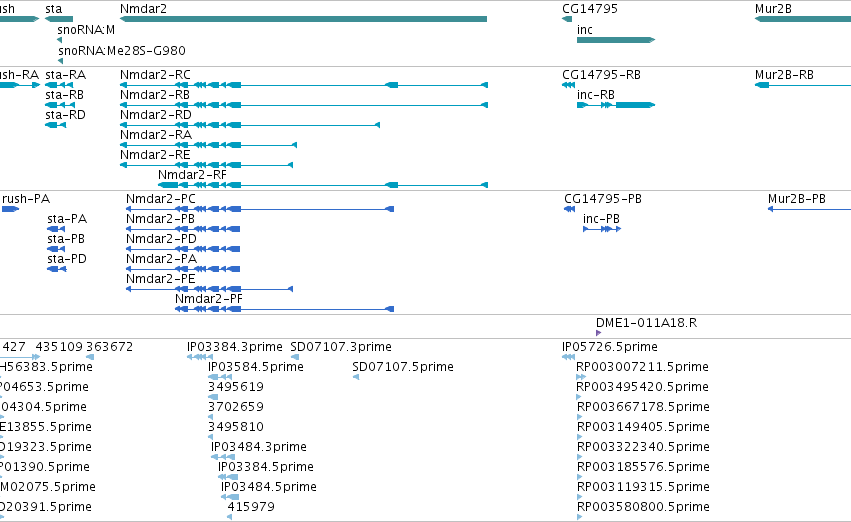The height and width of the screenshot is (522, 851).
Task: Select the CG14795 gene label
Action: tap(589, 9)
